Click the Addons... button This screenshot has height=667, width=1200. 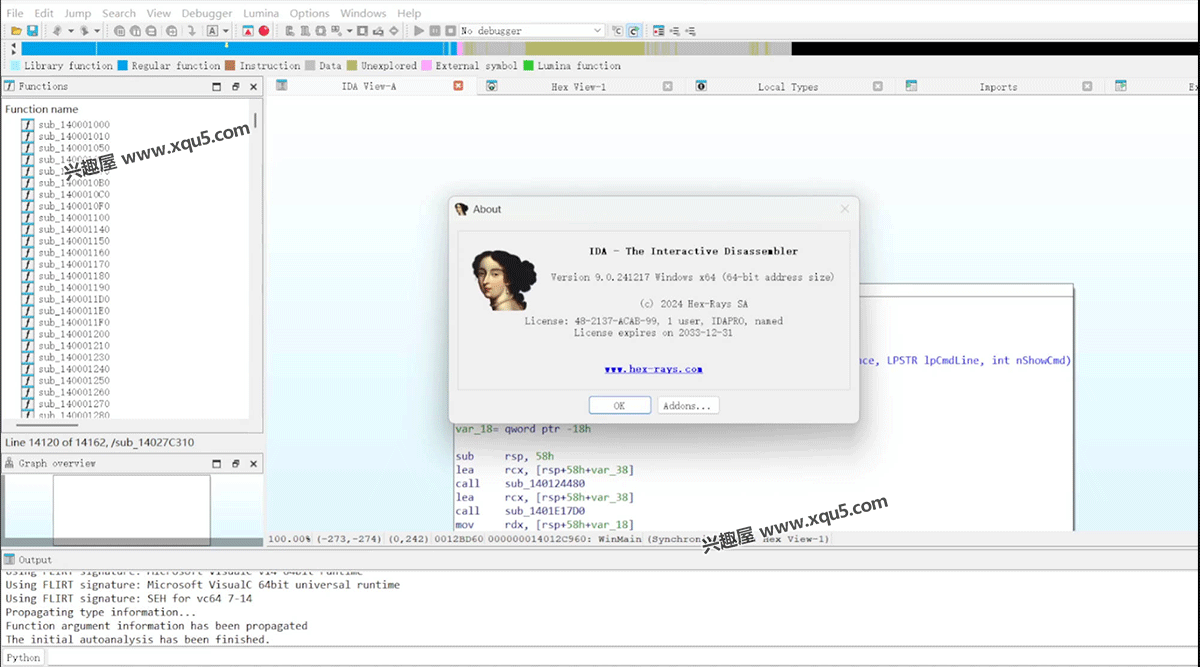[688, 406]
